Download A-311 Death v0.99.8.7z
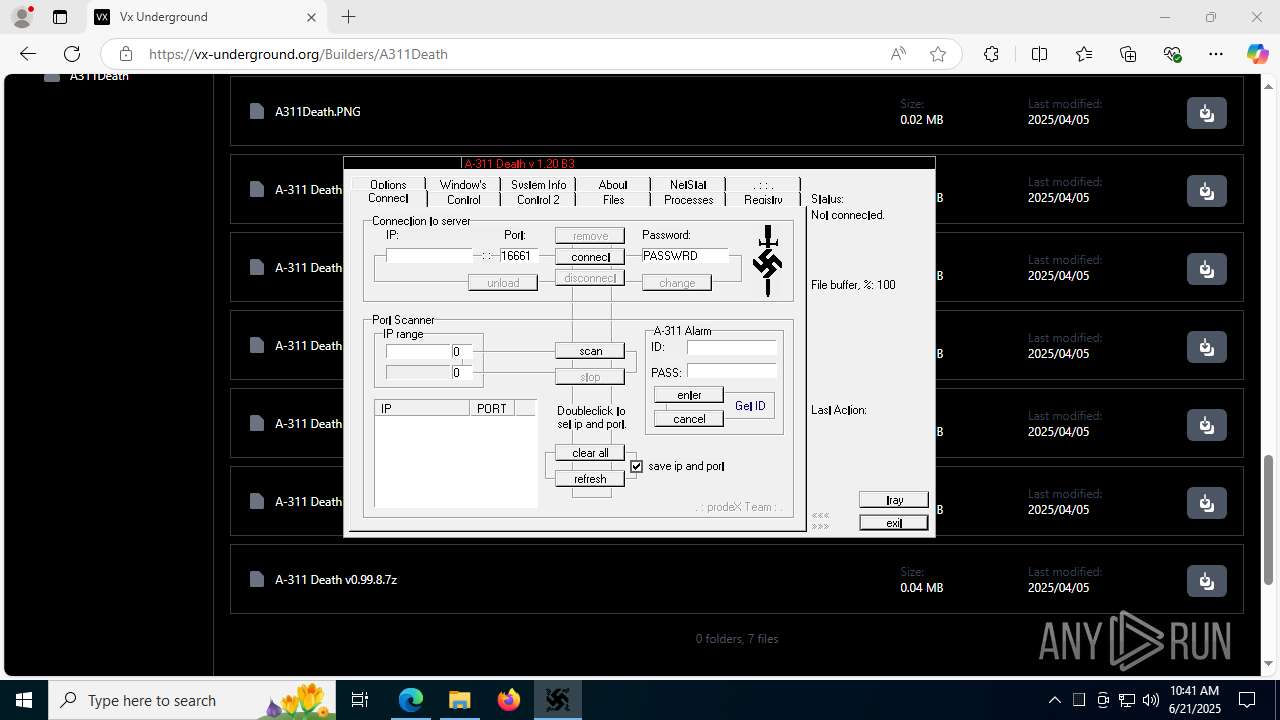Image resolution: width=1280 pixels, height=720 pixels. coord(1206,581)
